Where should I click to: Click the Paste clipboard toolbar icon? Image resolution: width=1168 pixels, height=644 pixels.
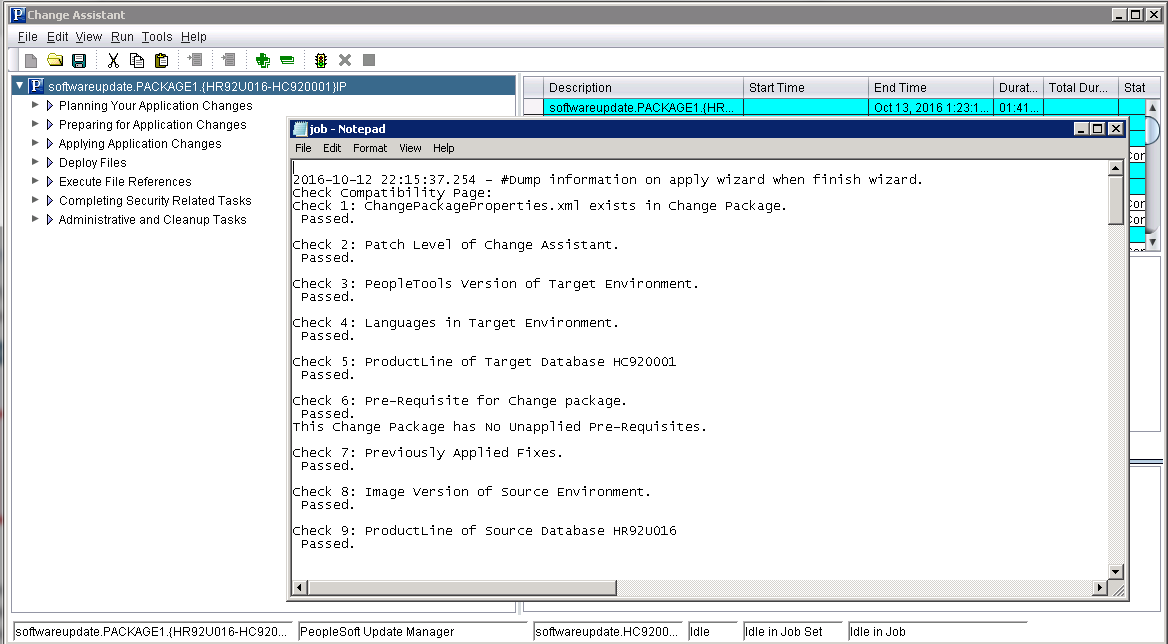pyautogui.click(x=161, y=60)
